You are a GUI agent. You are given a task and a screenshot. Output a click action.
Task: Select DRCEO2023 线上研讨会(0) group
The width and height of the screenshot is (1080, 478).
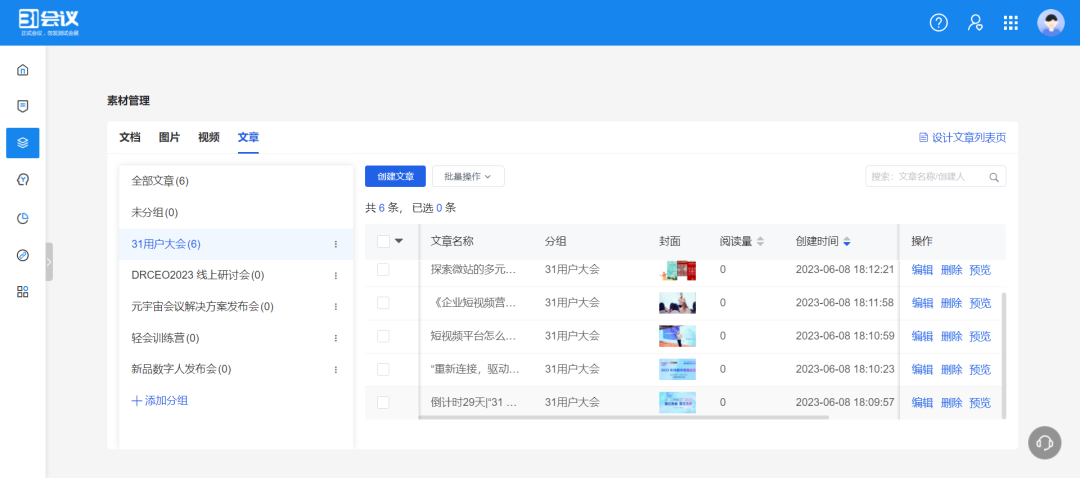(x=236, y=276)
